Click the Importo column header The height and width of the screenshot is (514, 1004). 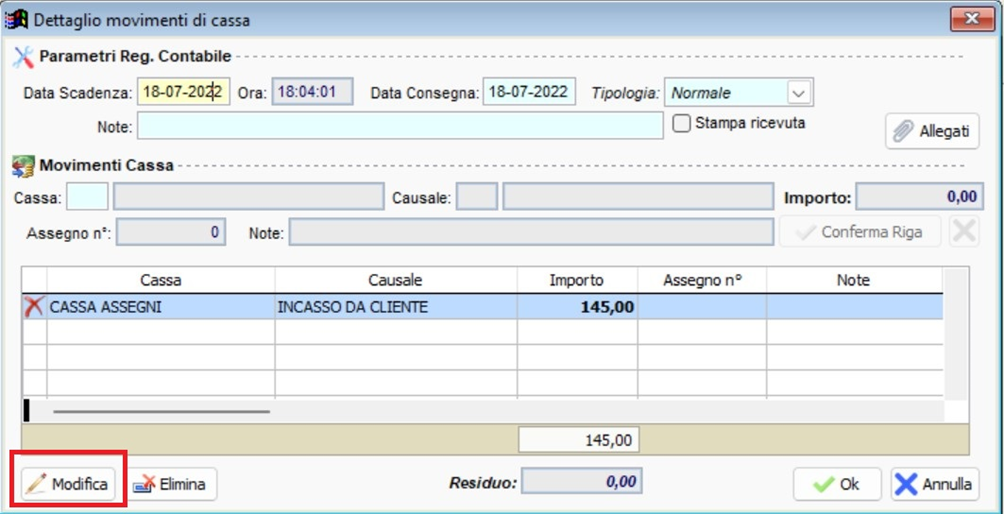577,280
